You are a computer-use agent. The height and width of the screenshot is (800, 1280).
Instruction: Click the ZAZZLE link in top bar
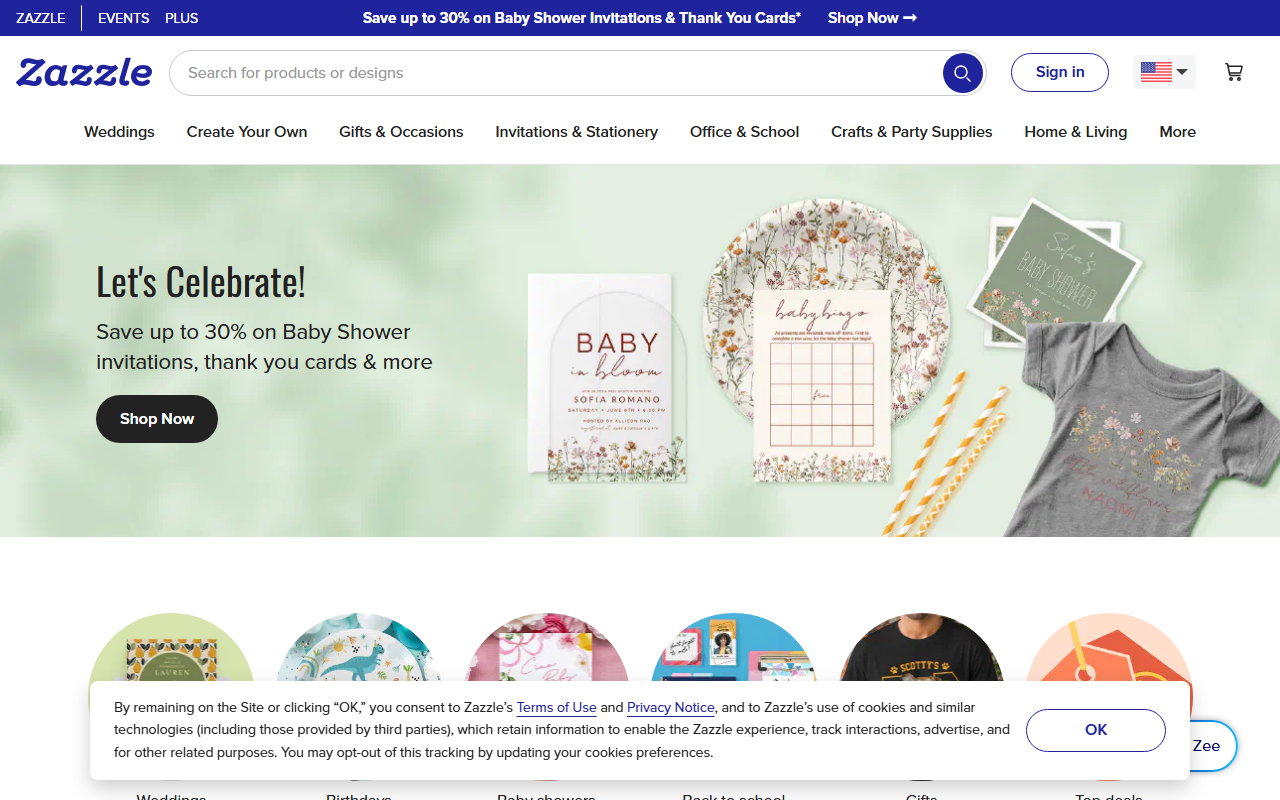point(41,18)
